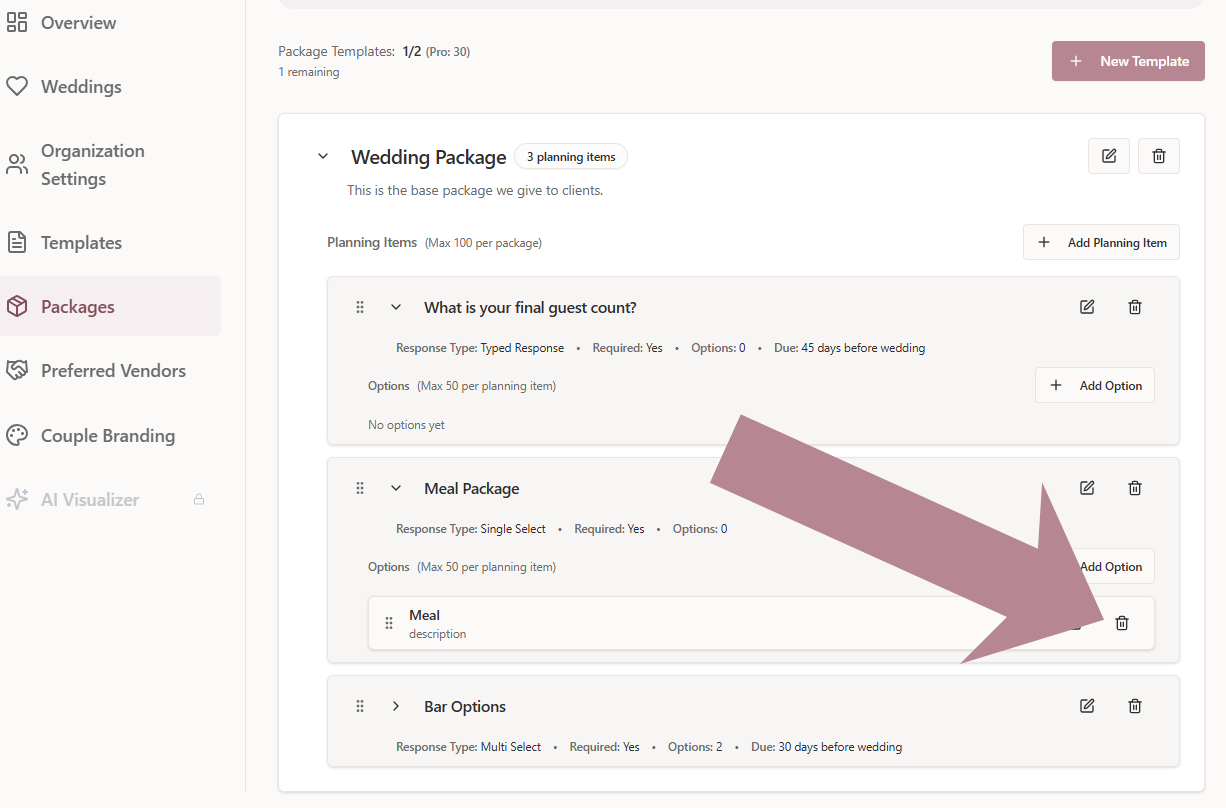The width and height of the screenshot is (1226, 808).
Task: Delete the Bar Options planning item
Action: click(1135, 706)
